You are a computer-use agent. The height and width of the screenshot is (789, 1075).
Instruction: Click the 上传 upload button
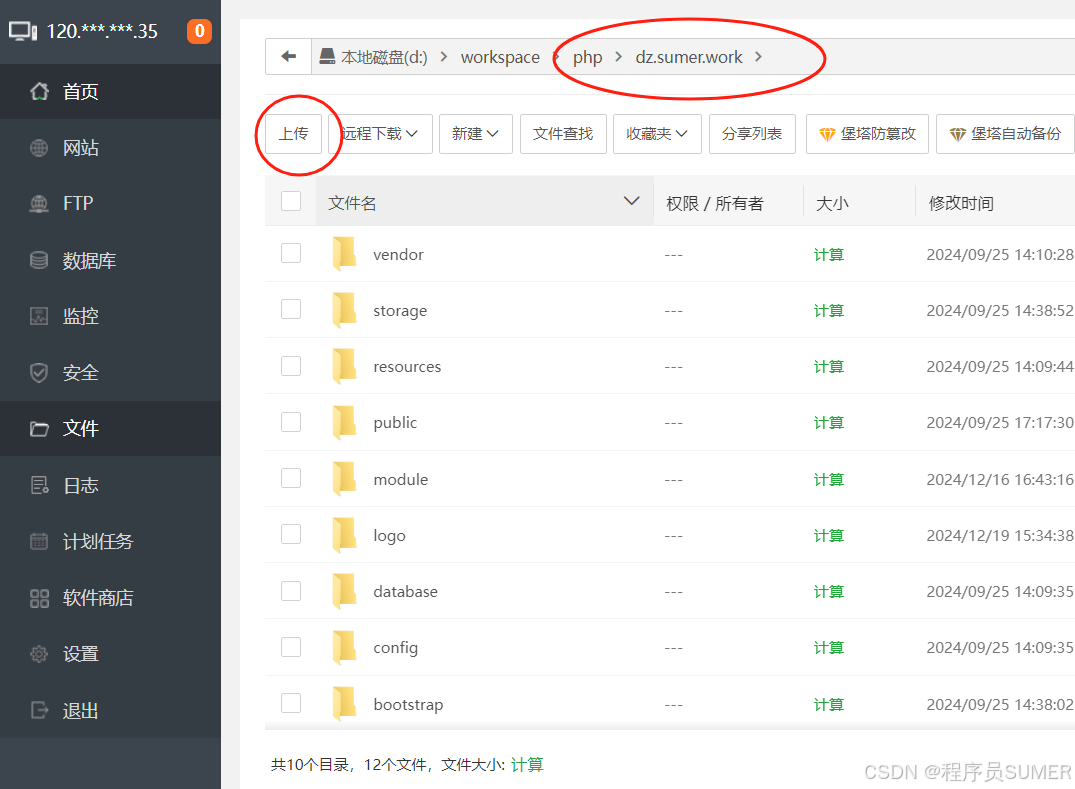(293, 134)
